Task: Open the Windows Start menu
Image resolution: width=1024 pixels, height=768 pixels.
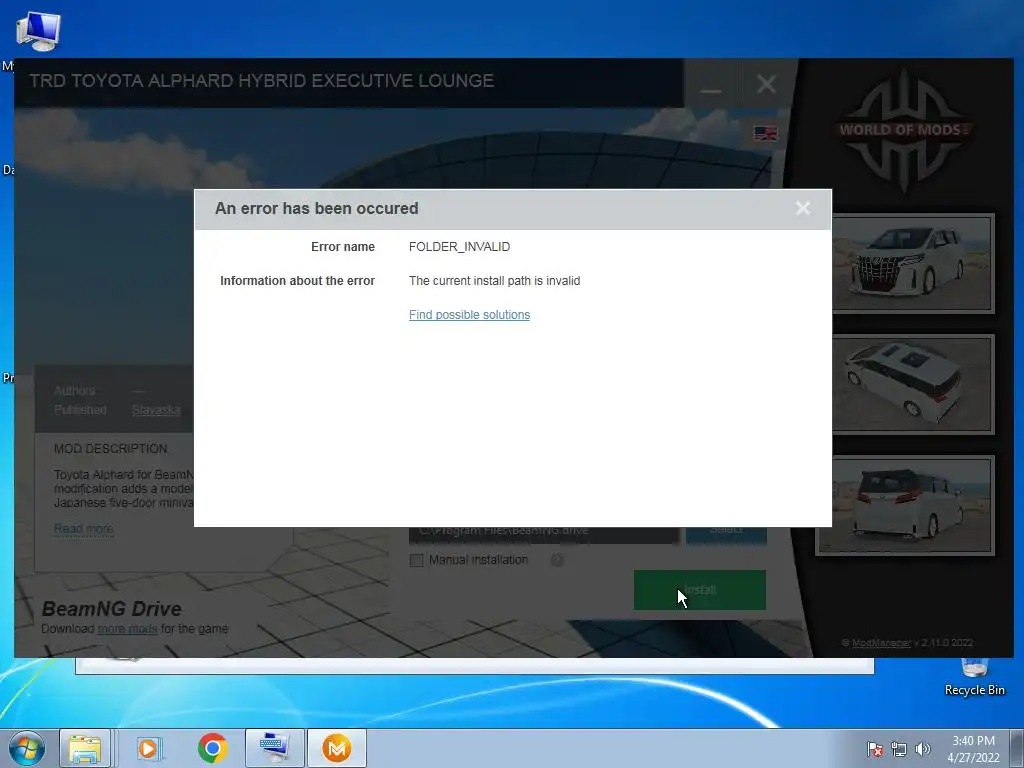Action: (x=27, y=748)
